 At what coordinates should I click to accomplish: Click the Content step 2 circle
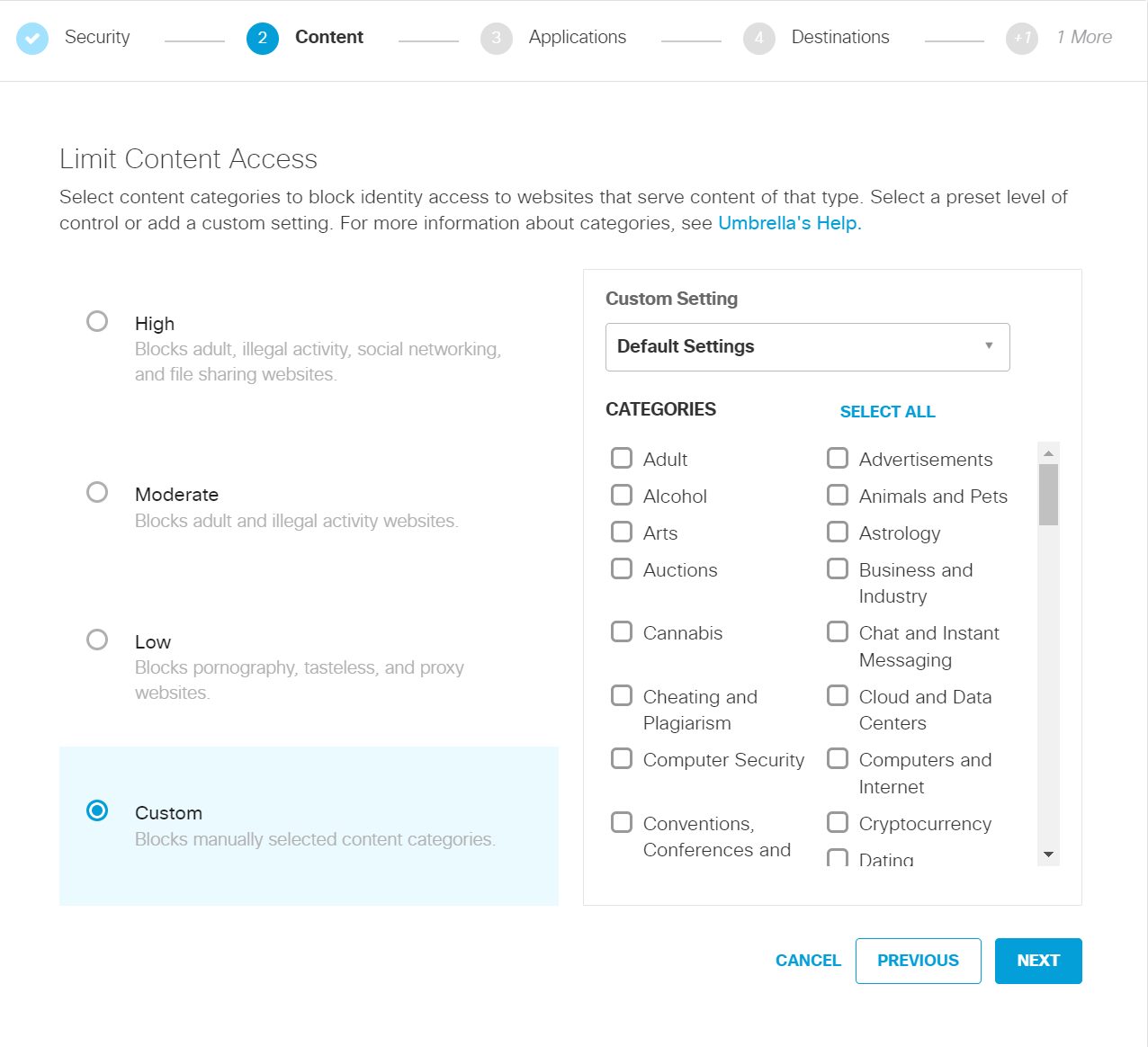pos(263,39)
